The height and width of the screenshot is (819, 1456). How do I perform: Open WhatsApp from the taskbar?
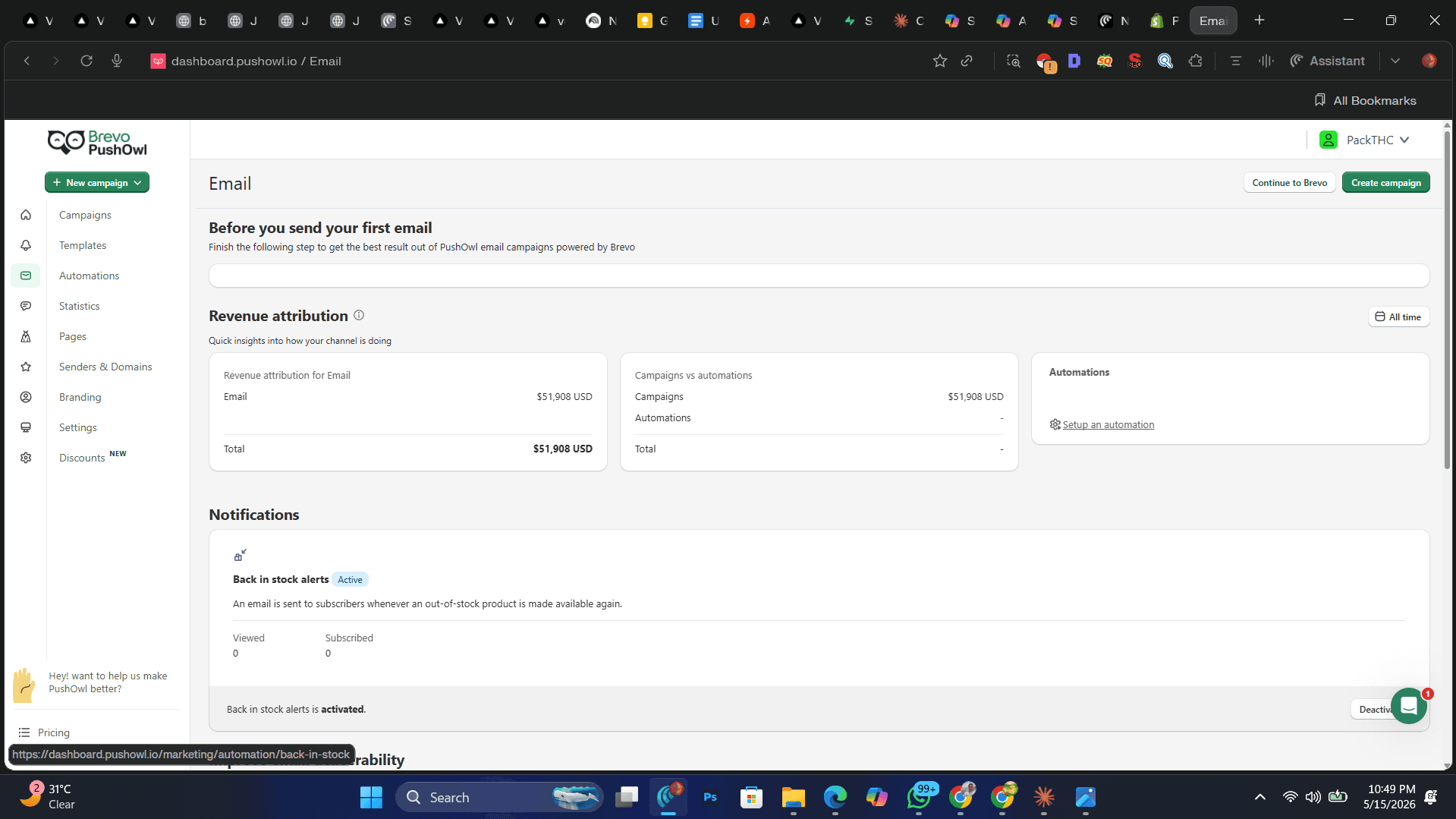tap(919, 797)
